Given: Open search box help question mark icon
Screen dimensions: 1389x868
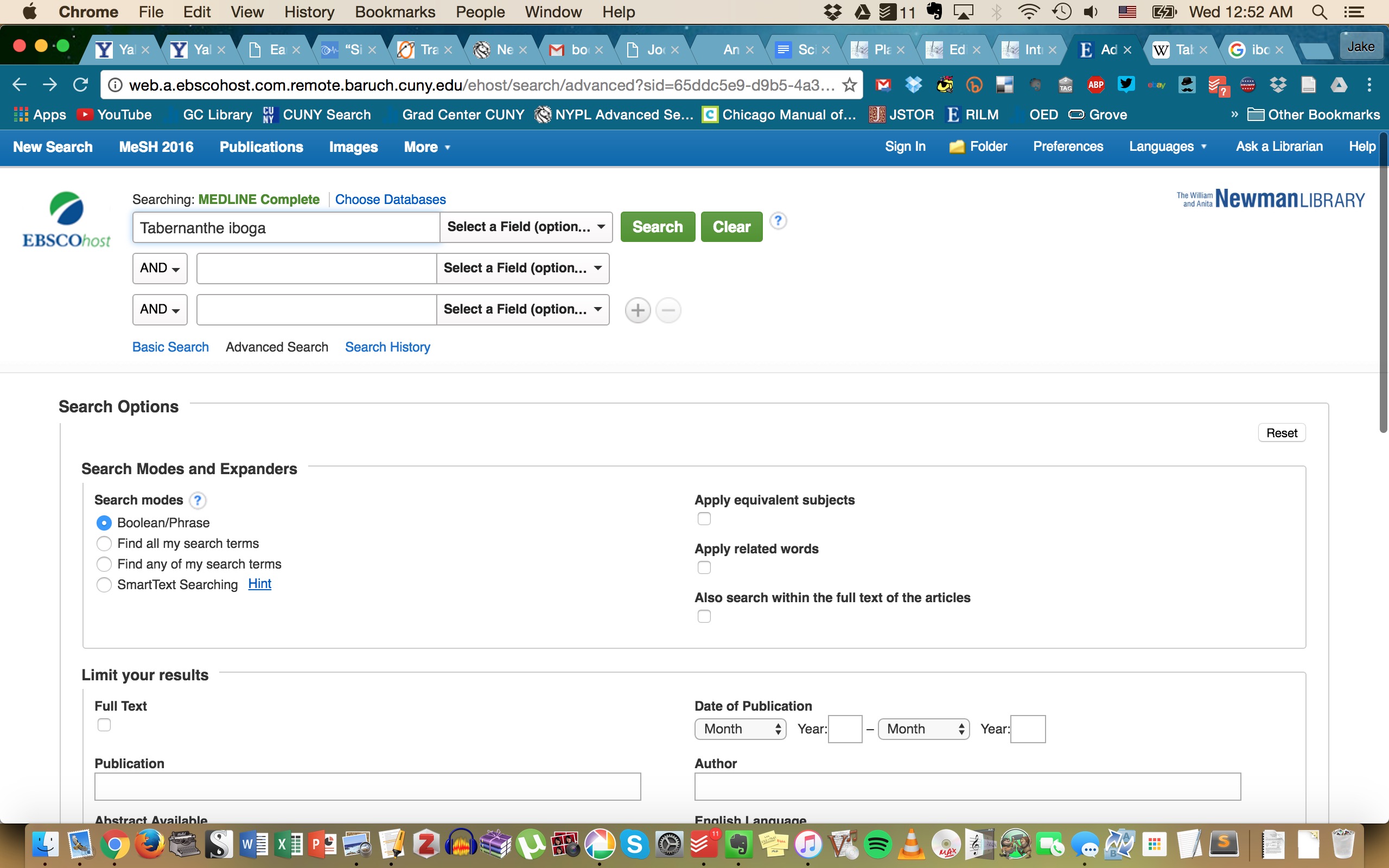Looking at the screenshot, I should click(778, 221).
